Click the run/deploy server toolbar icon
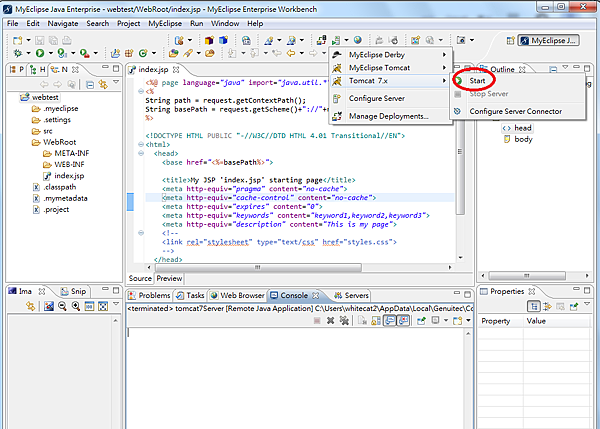Viewport: 600px width, 429px height. (336, 40)
